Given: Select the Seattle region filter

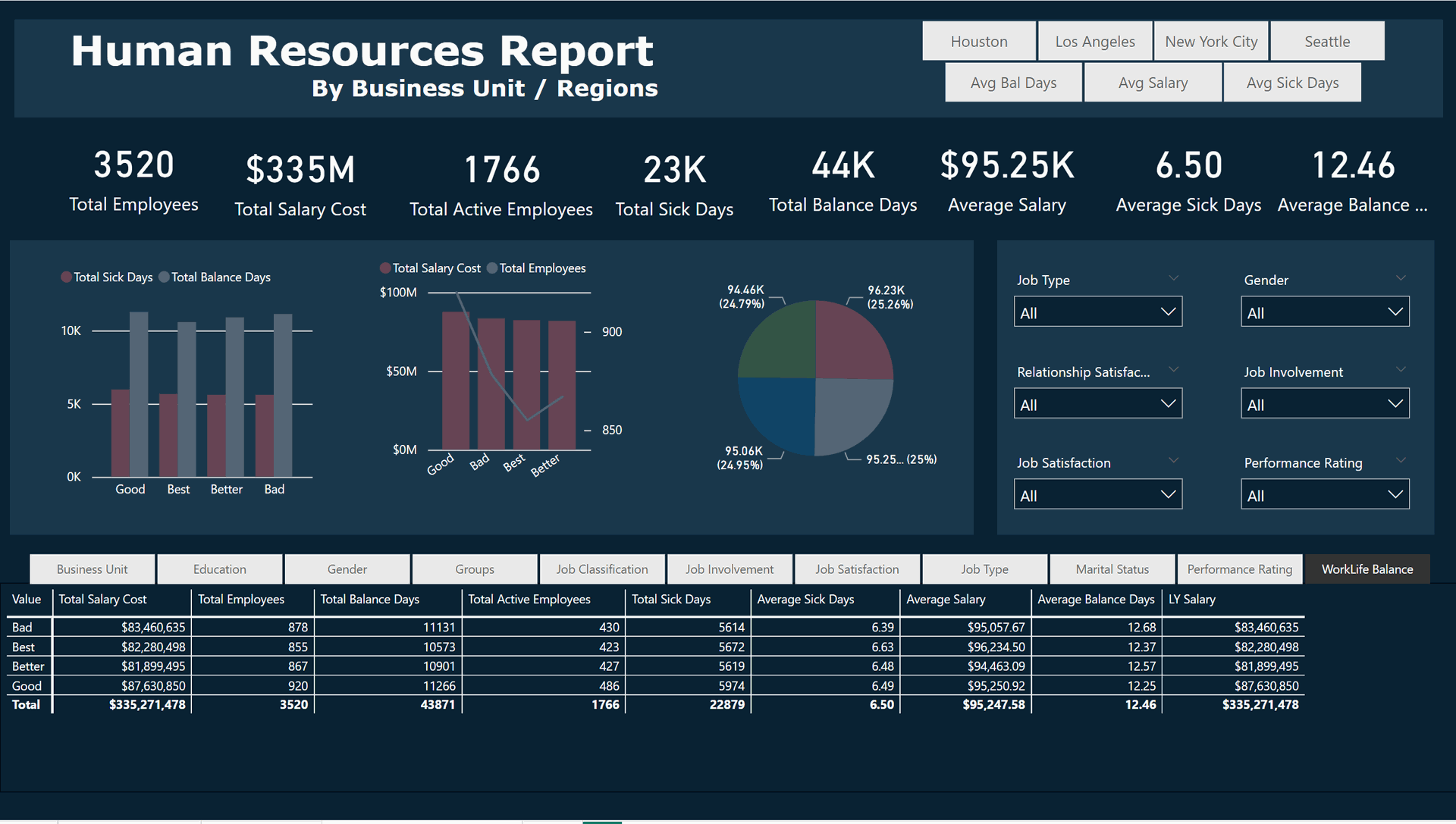Looking at the screenshot, I should point(1327,41).
